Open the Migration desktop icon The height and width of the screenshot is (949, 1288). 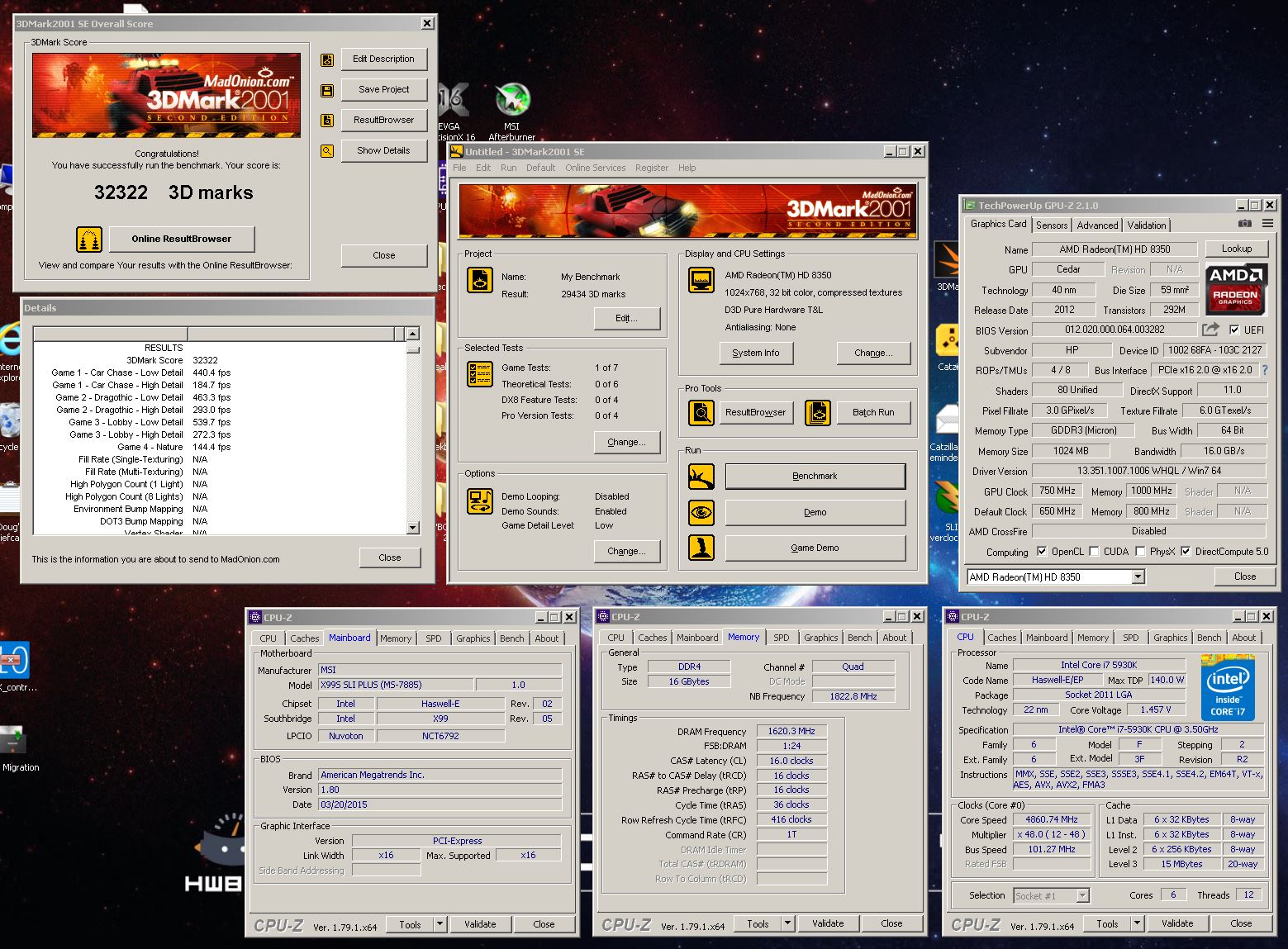(x=18, y=749)
